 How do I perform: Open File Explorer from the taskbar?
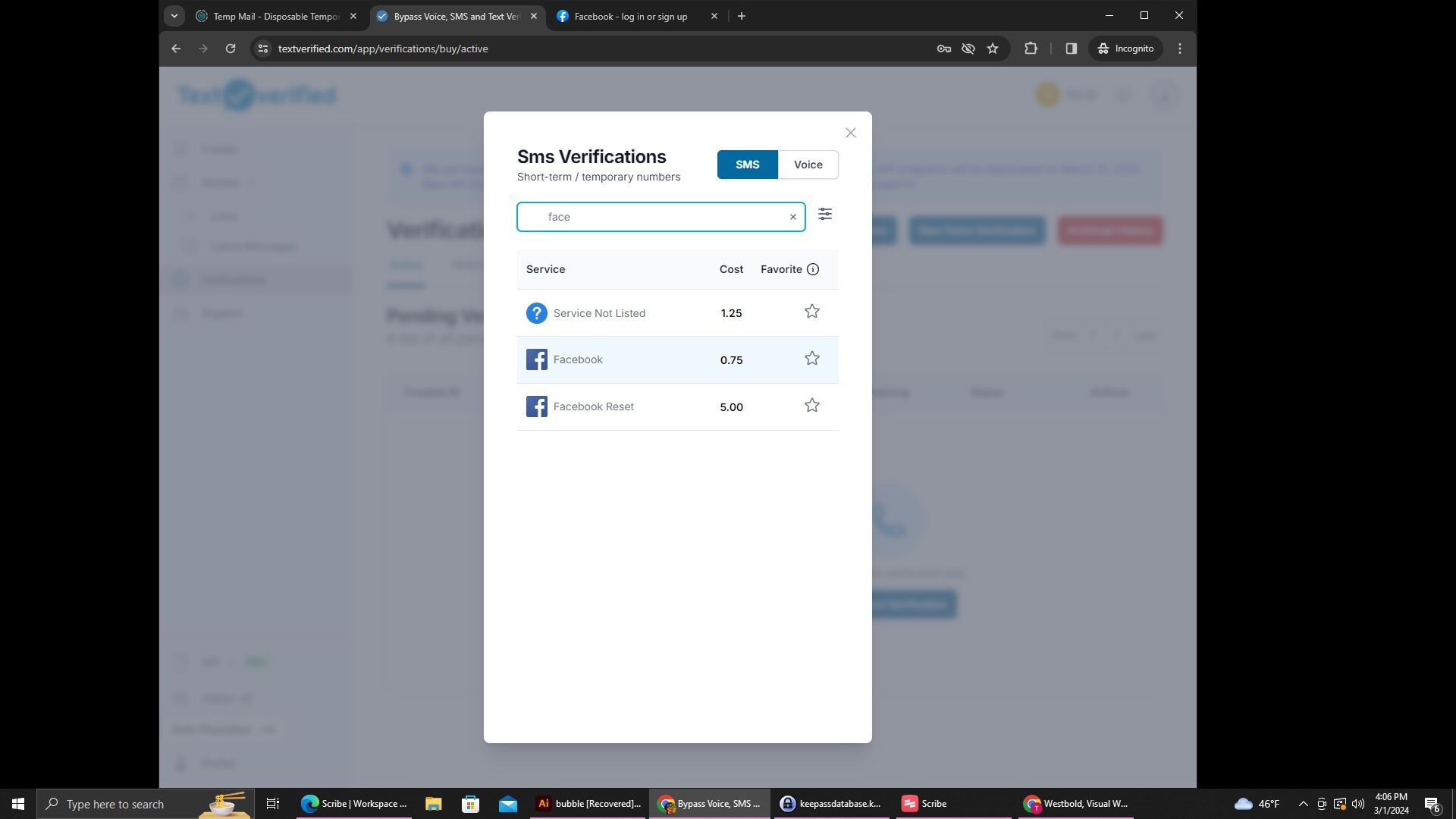pyautogui.click(x=432, y=803)
